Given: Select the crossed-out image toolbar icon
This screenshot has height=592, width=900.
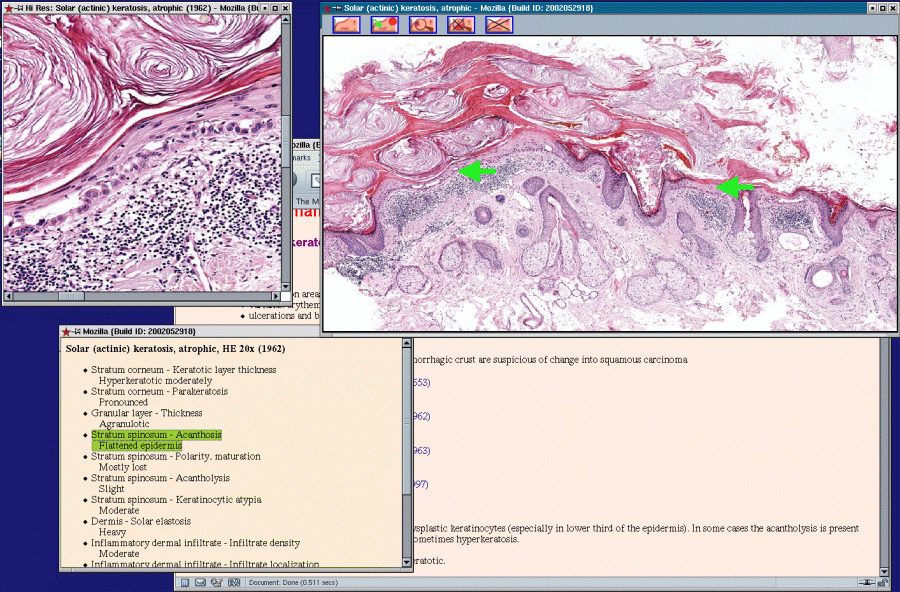Looking at the screenshot, I should click(499, 24).
